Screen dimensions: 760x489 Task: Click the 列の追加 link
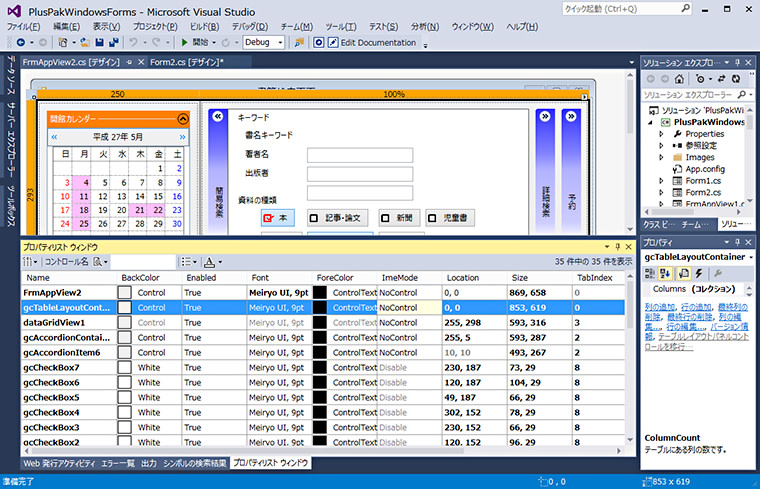(660, 307)
